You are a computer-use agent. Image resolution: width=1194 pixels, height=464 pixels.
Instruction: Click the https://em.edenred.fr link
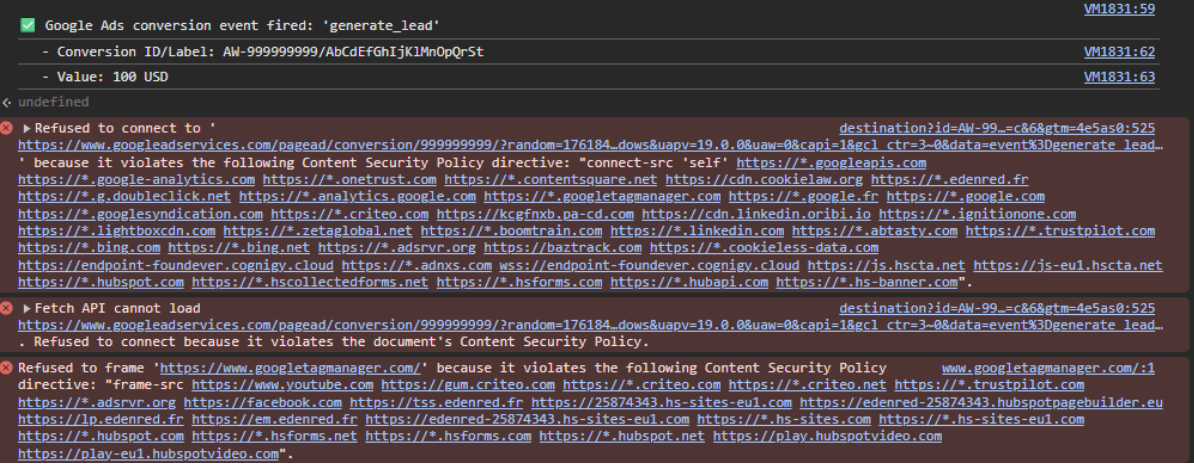274,419
